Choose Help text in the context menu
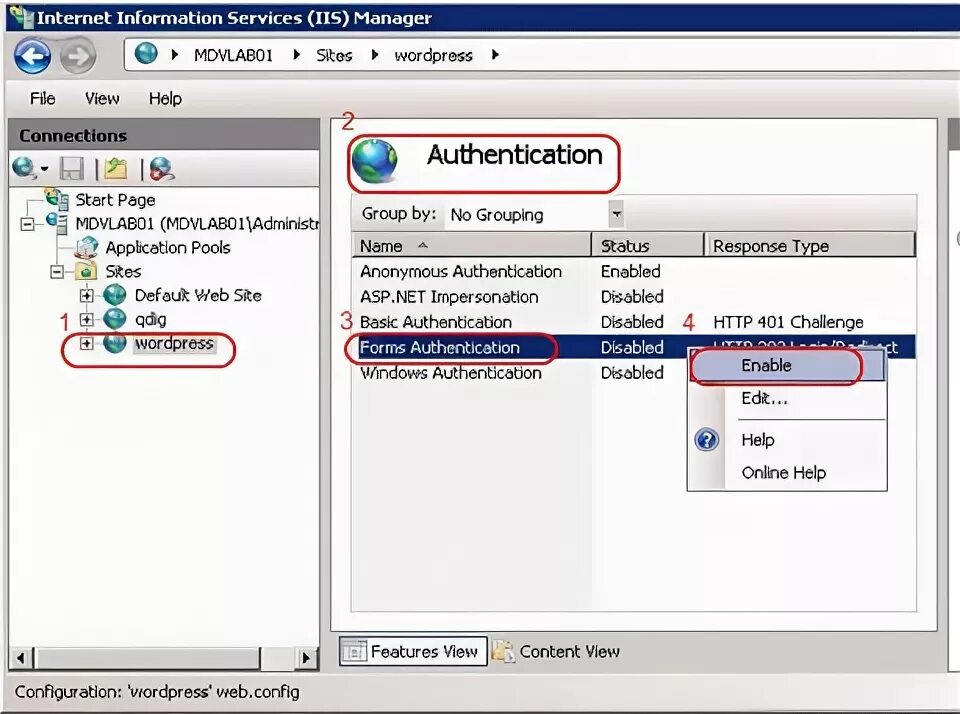The height and width of the screenshot is (714, 960). click(x=758, y=440)
